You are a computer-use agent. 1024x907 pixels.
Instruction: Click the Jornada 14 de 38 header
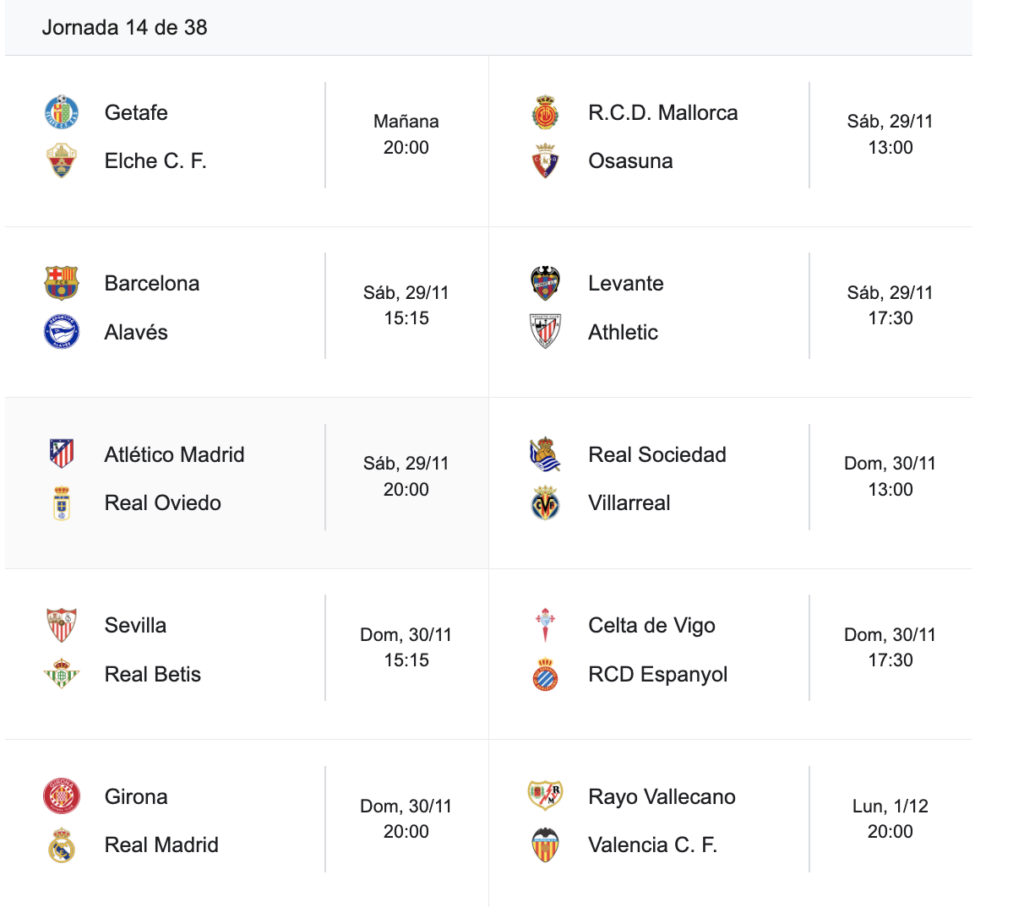pyautogui.click(x=124, y=28)
